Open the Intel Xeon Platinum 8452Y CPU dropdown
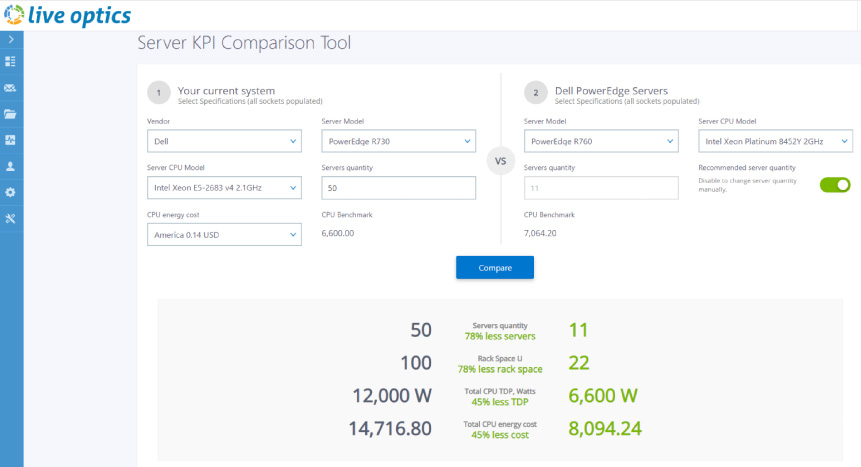 [775, 141]
